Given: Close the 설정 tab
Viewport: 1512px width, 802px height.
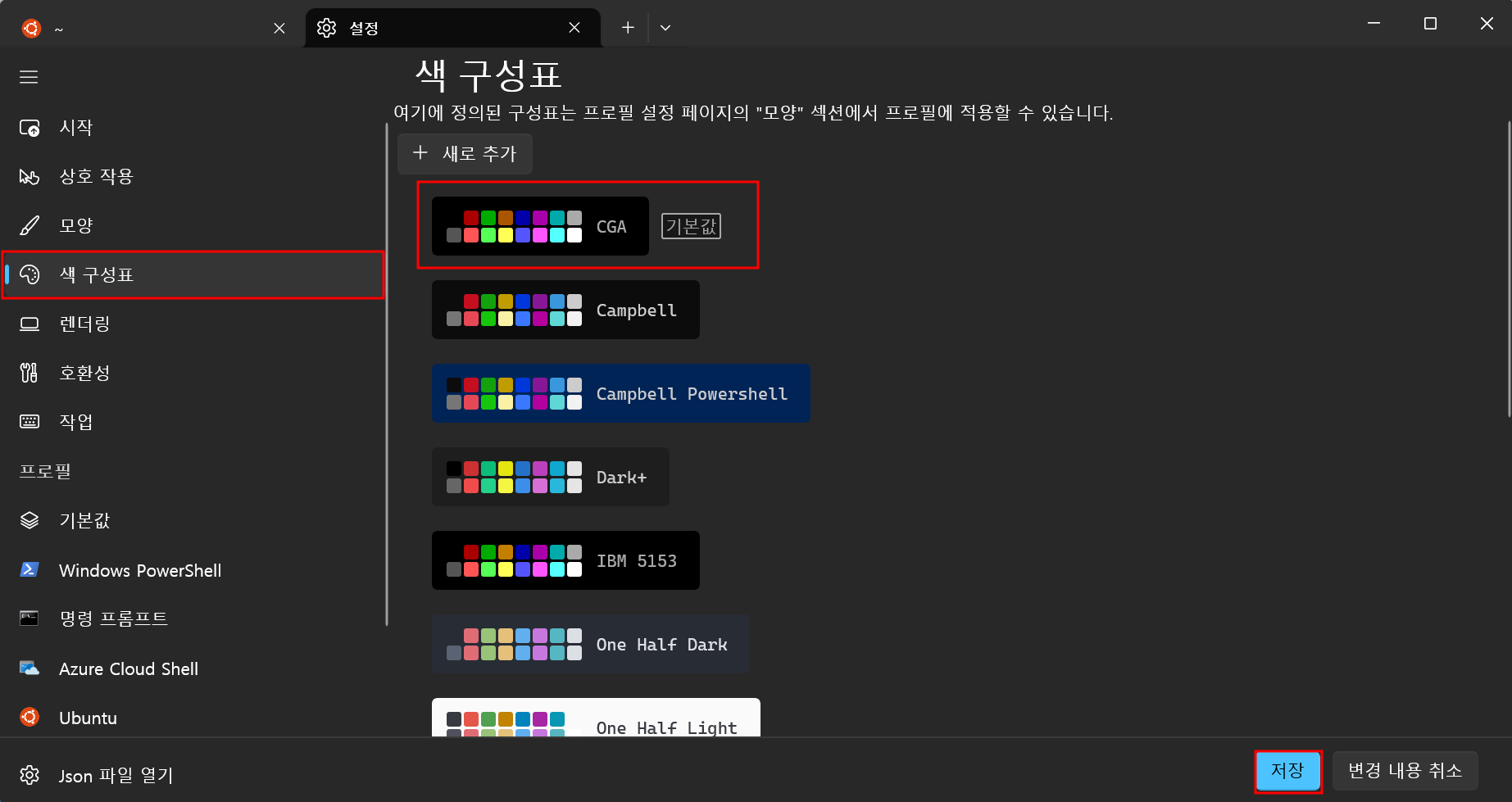Looking at the screenshot, I should click(x=574, y=28).
